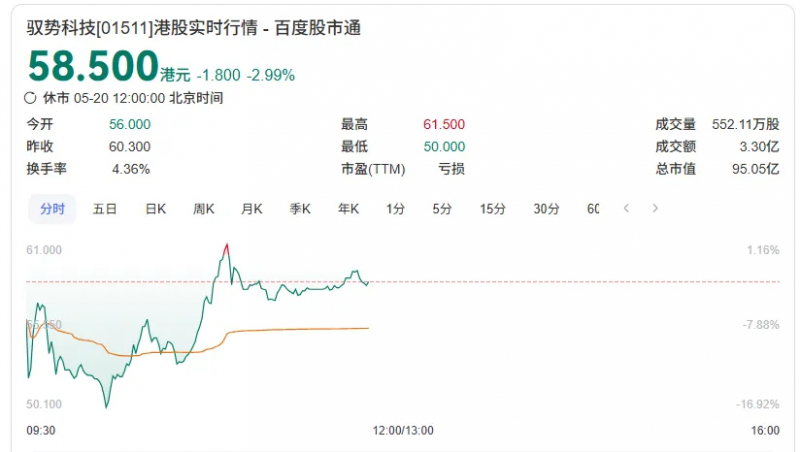800x452 pixels.
Task: Select the 30分 chart tab
Action: point(546,209)
